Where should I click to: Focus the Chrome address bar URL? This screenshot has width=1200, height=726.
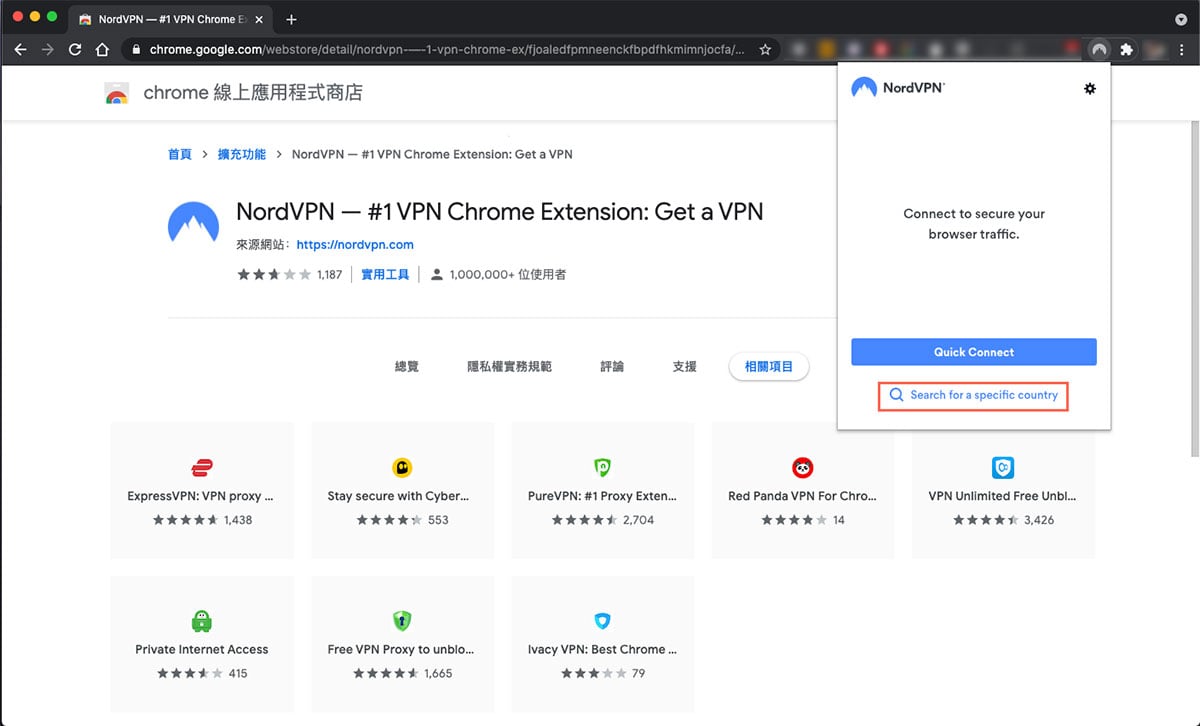tap(447, 49)
